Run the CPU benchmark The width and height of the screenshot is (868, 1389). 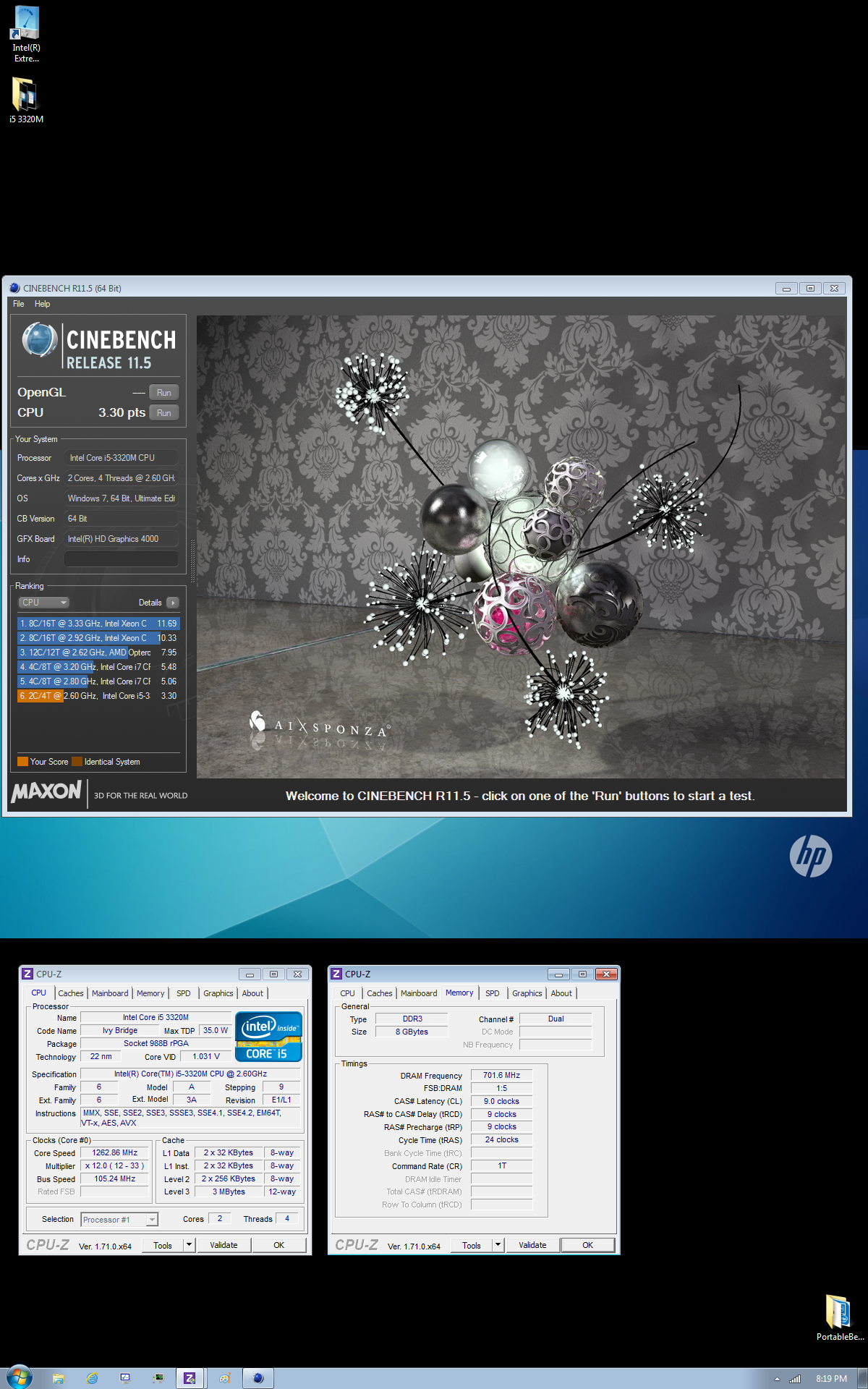(x=164, y=413)
